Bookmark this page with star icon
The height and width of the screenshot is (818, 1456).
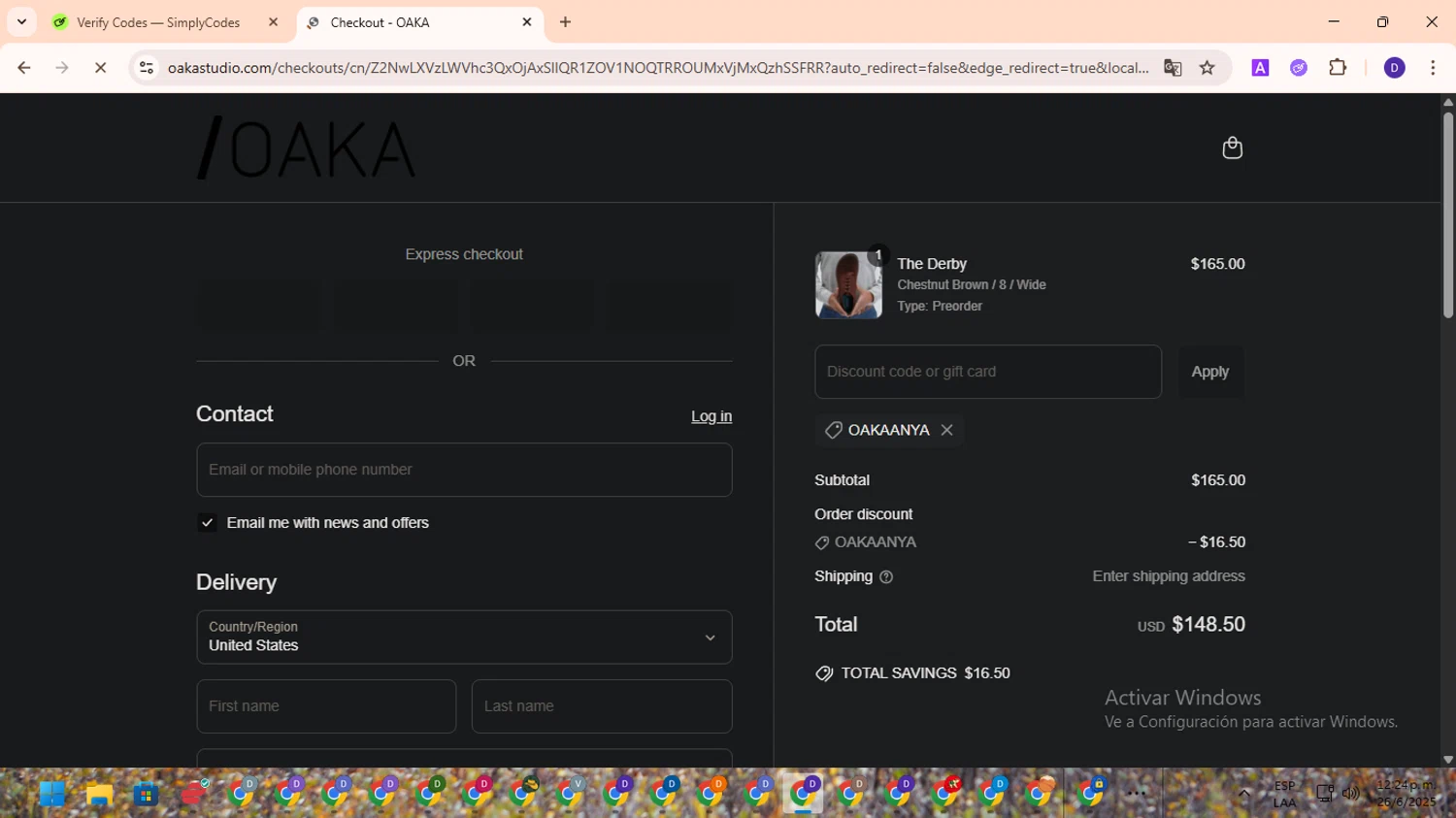(x=1208, y=68)
